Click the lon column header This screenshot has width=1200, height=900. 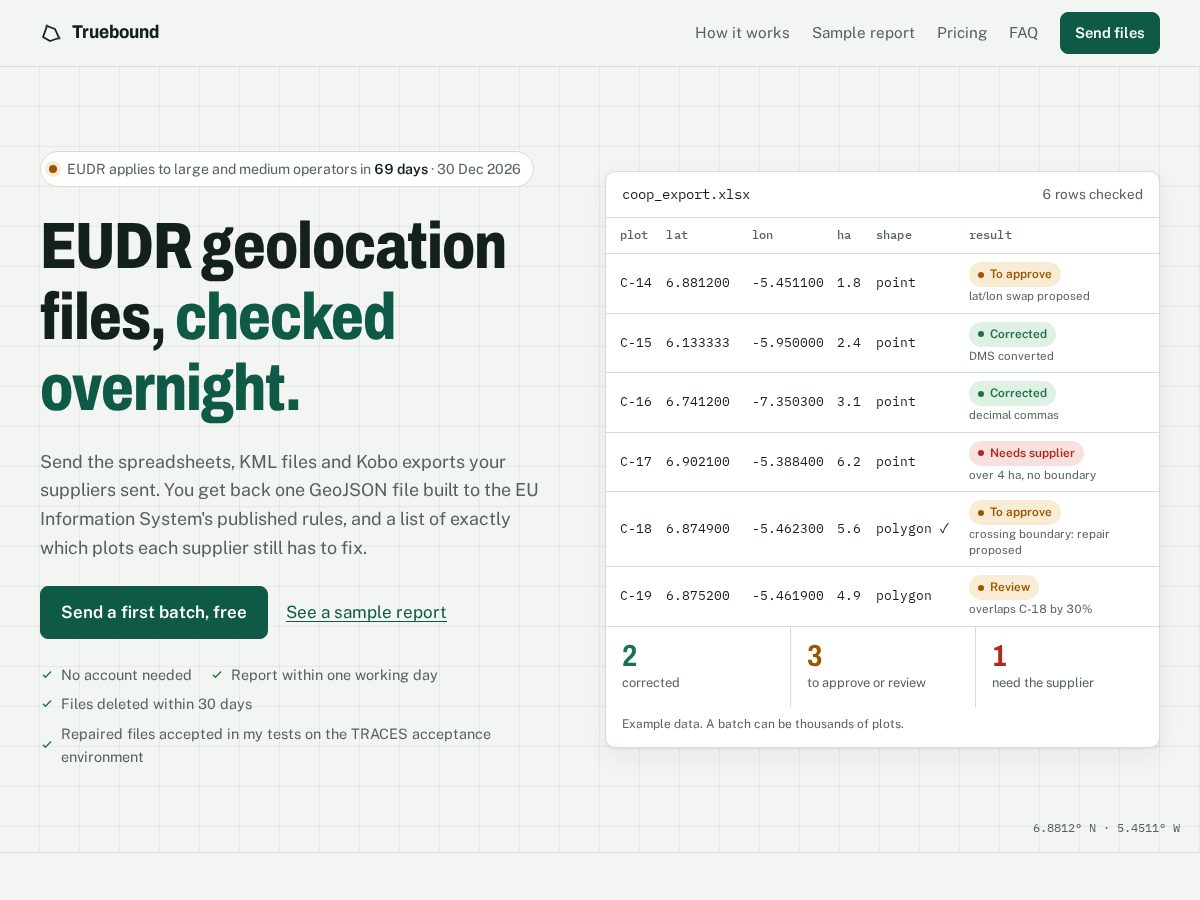pyautogui.click(x=763, y=235)
